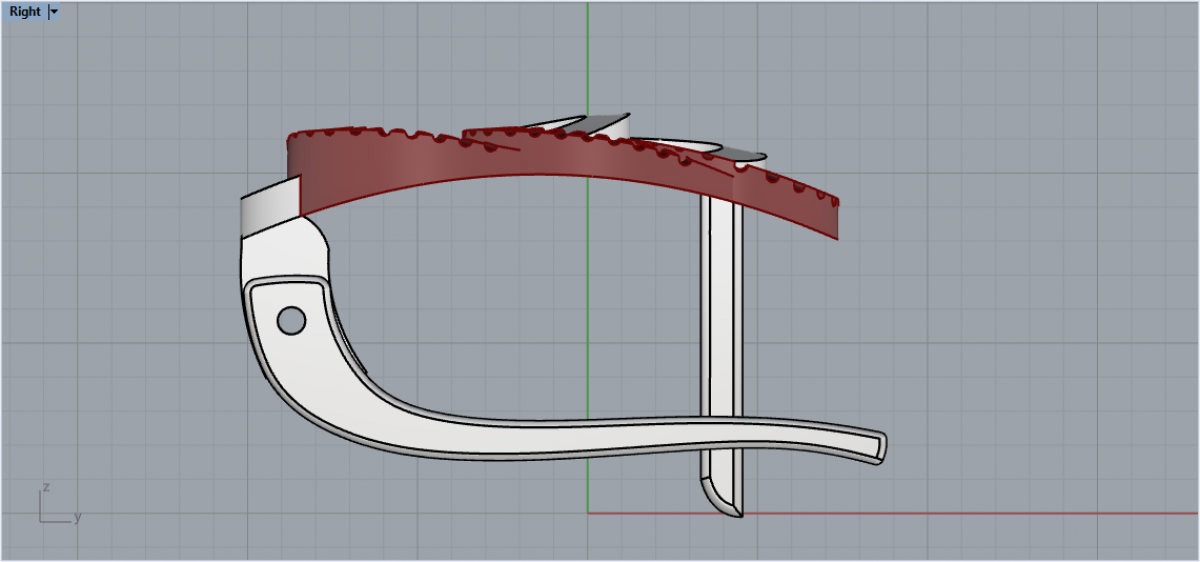This screenshot has height=562, width=1200.
Task: Open the Right viewport dropdown arrow menu
Action: coord(54,12)
